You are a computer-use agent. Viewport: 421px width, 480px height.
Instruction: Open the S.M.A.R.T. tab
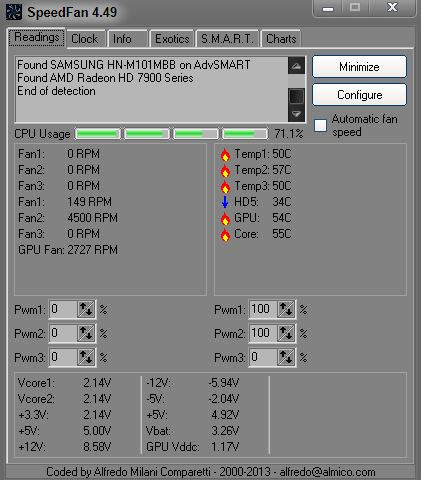pos(227,39)
